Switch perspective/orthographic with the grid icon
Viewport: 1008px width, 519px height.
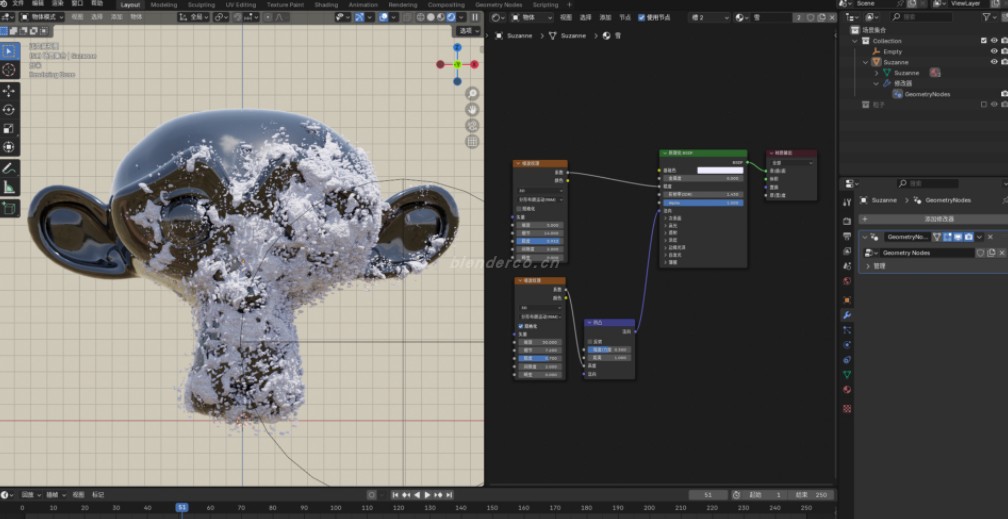point(472,141)
